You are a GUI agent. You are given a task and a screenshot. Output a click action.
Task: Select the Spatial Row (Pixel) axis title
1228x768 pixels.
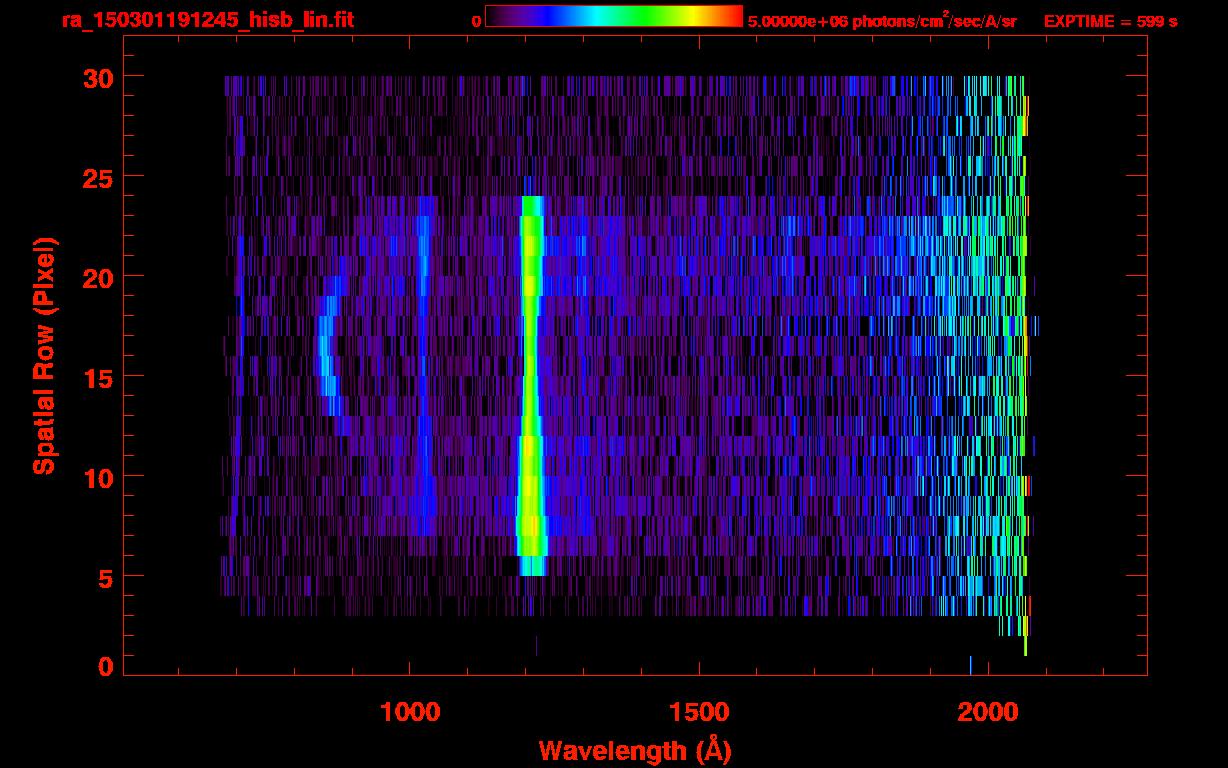coord(43,355)
